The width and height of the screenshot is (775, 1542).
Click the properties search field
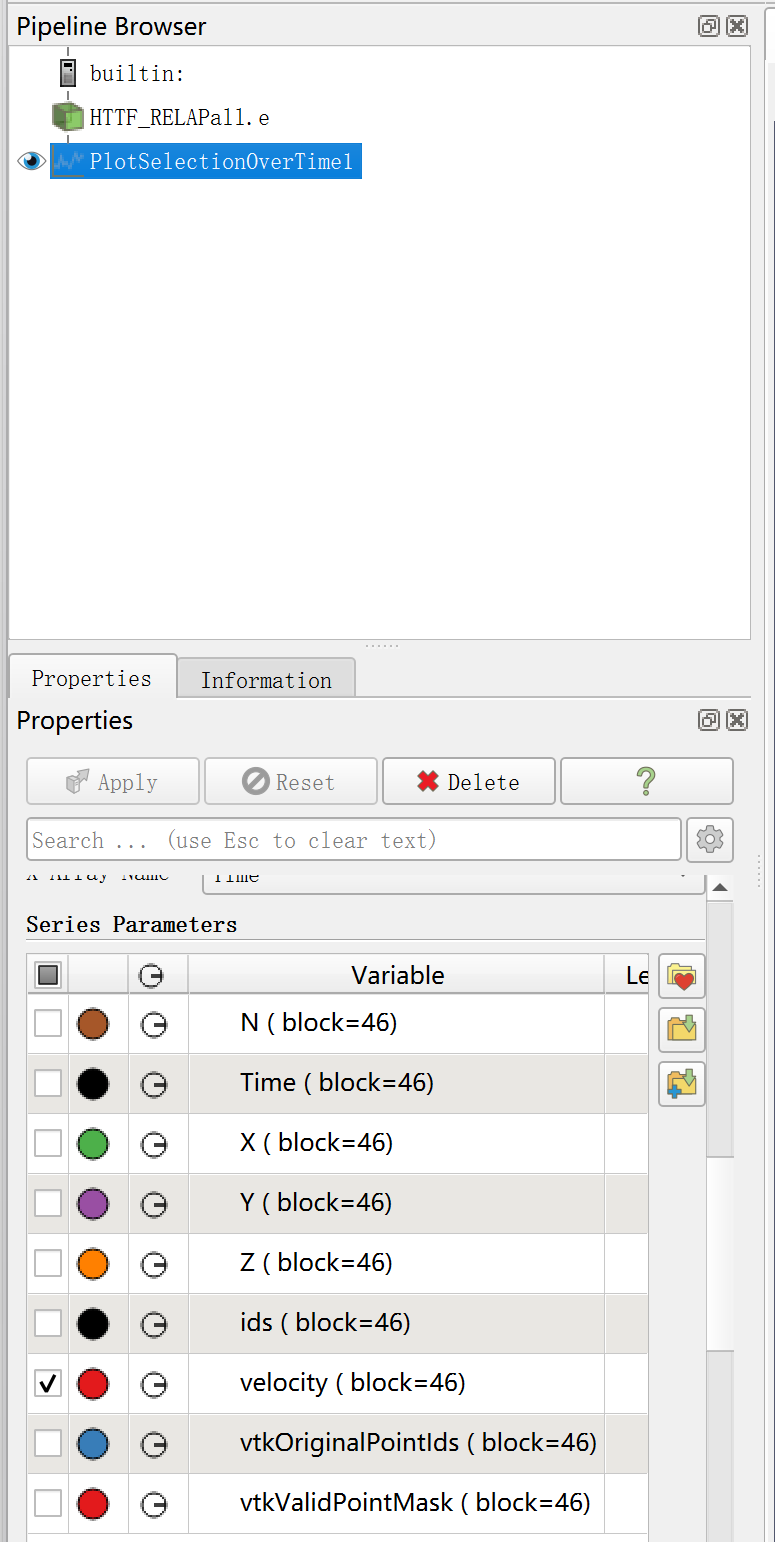tap(354, 840)
